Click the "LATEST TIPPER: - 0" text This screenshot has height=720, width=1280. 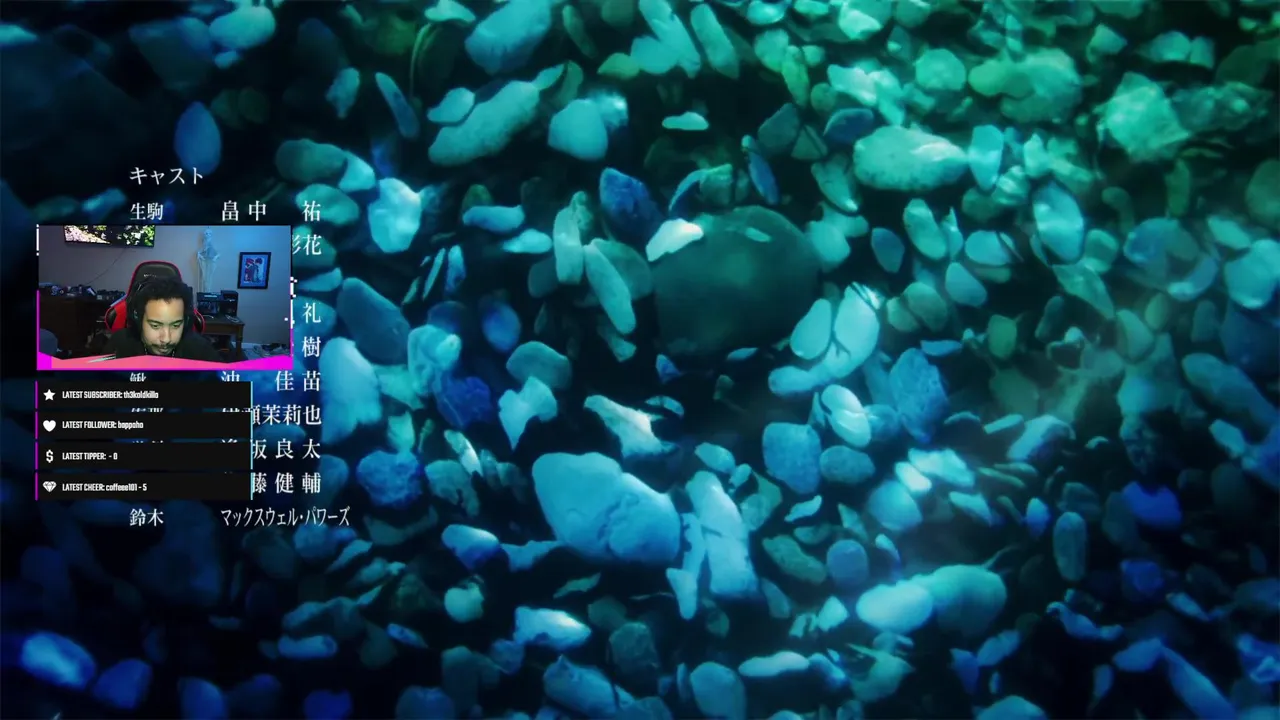(90, 456)
